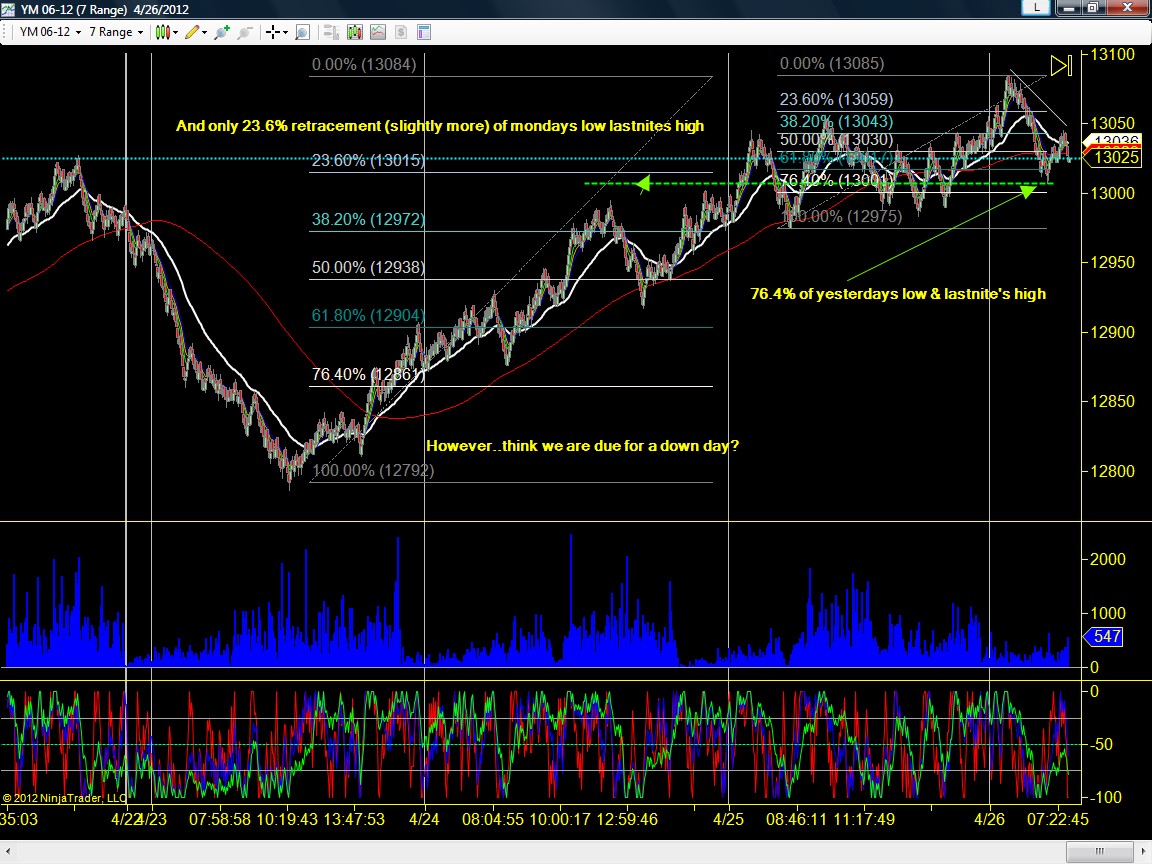Open the indicators chart icon
The height and width of the screenshot is (864, 1152).
point(378,32)
